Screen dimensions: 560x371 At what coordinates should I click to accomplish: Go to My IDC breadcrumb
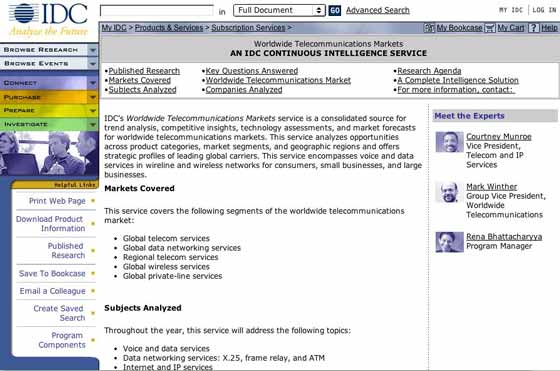point(114,27)
